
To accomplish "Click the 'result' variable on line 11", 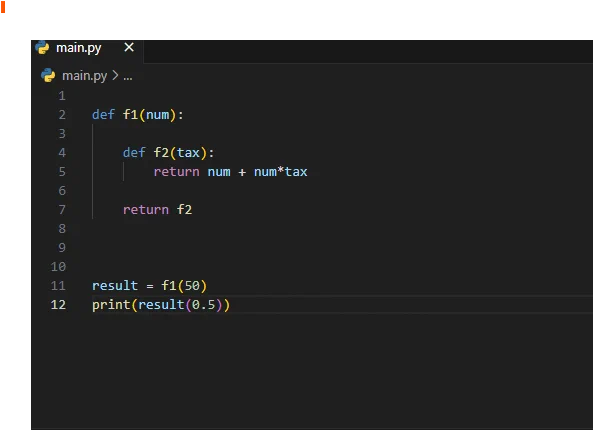I will coord(115,286).
